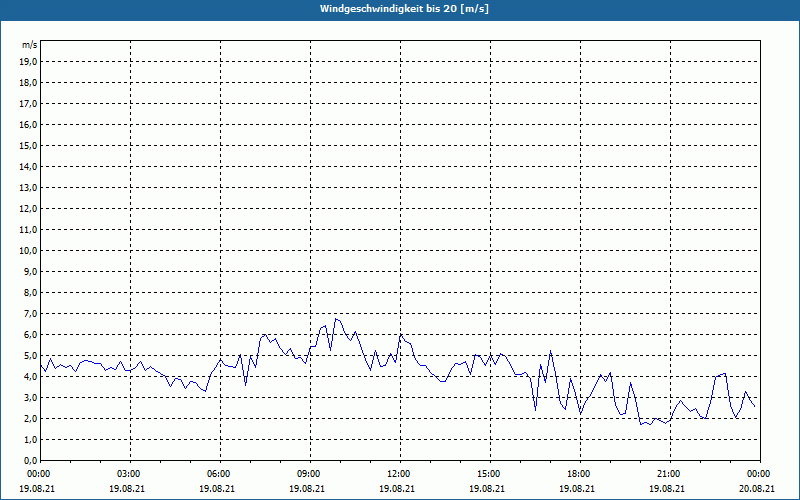Click the '2,0' y-axis label
This screenshot has height=500, width=800.
(30, 418)
